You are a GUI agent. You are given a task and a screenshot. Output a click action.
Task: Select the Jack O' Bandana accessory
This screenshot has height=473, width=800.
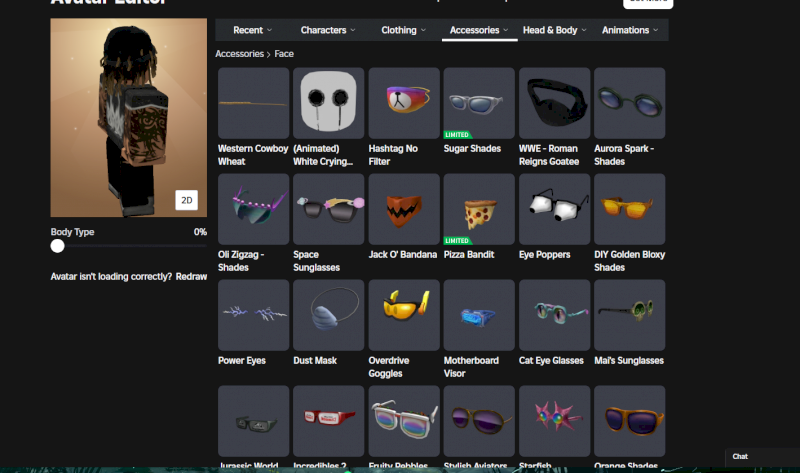pyautogui.click(x=404, y=209)
